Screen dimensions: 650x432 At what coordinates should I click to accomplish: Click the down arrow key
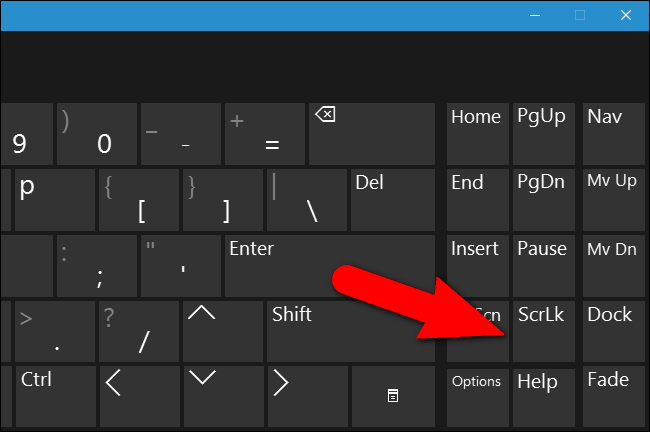coord(224,396)
